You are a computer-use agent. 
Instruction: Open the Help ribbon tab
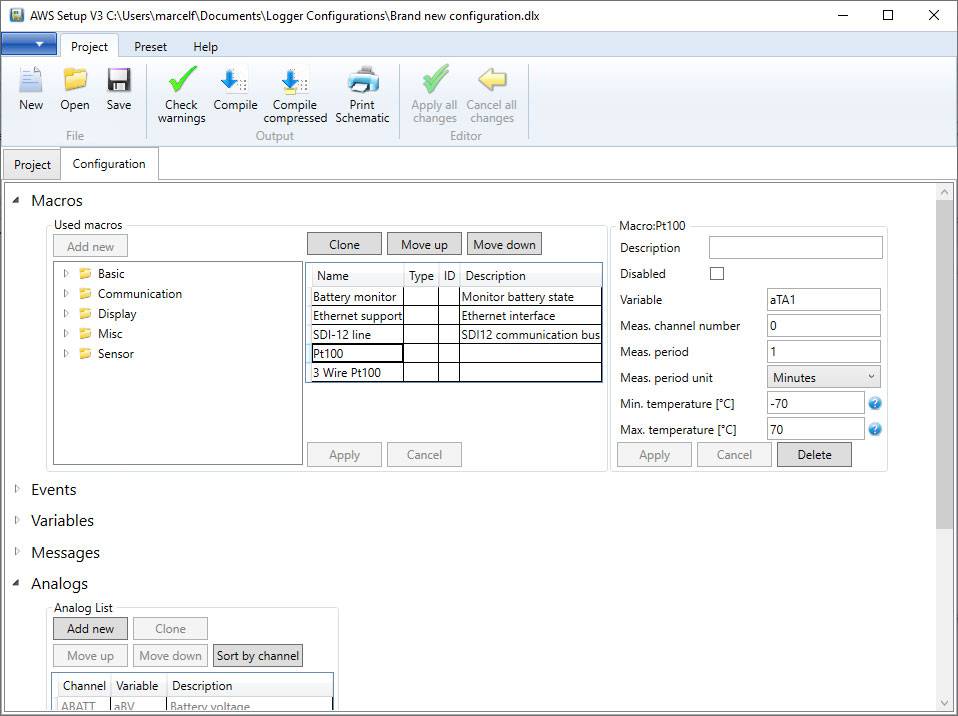(x=205, y=46)
